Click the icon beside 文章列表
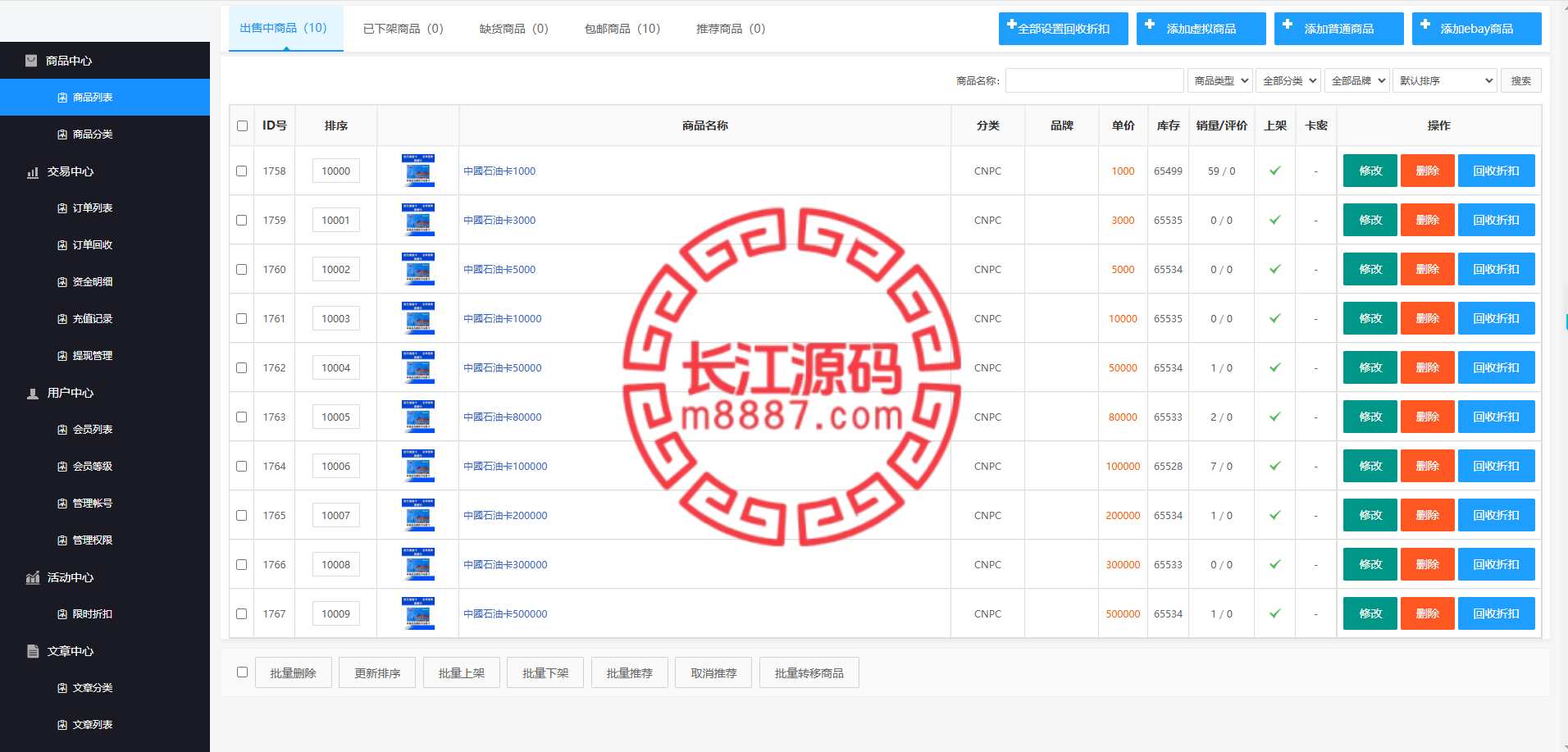The image size is (1568, 752). coord(62,725)
